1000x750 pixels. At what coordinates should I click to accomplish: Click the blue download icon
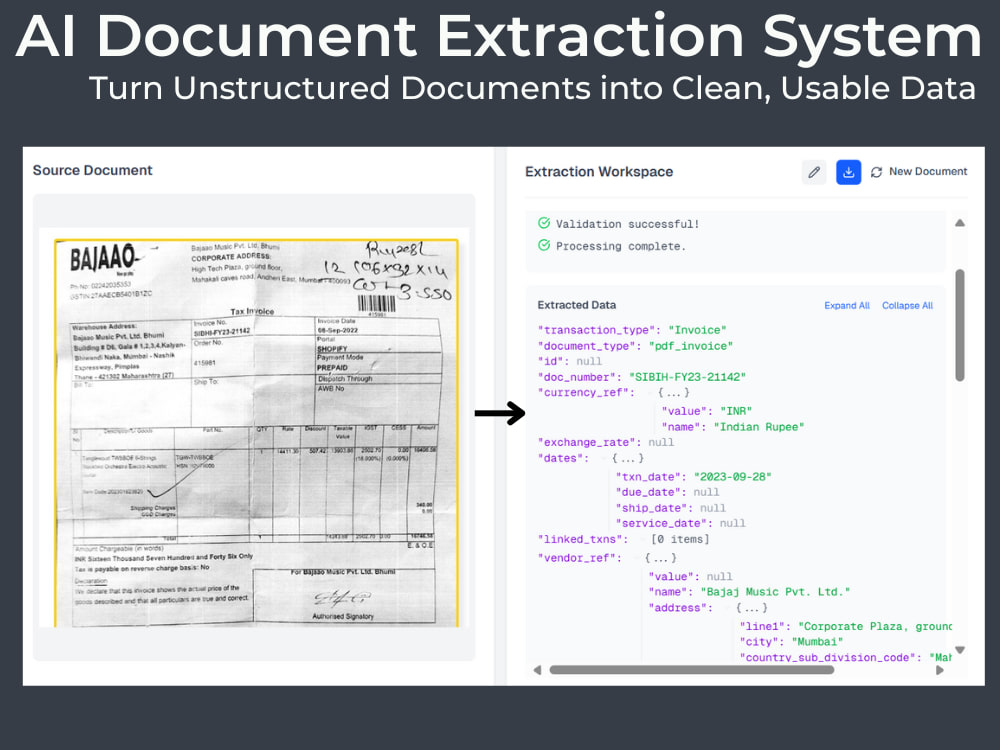point(848,172)
